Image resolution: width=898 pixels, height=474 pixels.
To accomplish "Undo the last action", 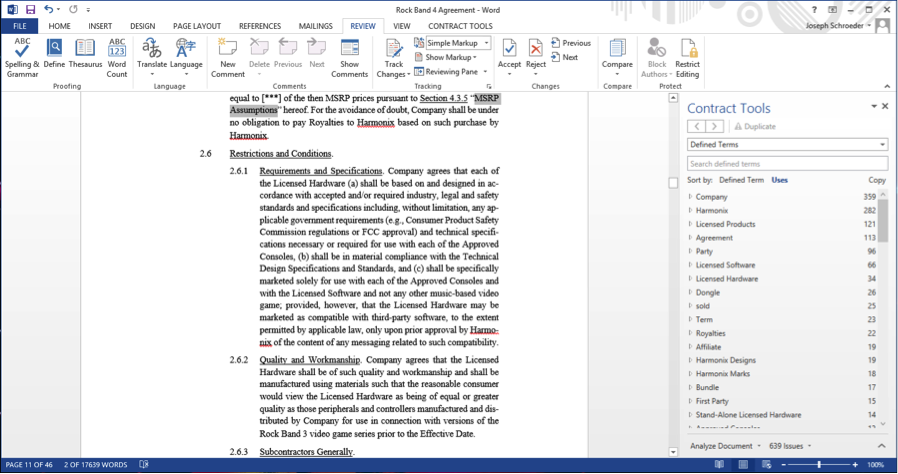I will (x=49, y=9).
